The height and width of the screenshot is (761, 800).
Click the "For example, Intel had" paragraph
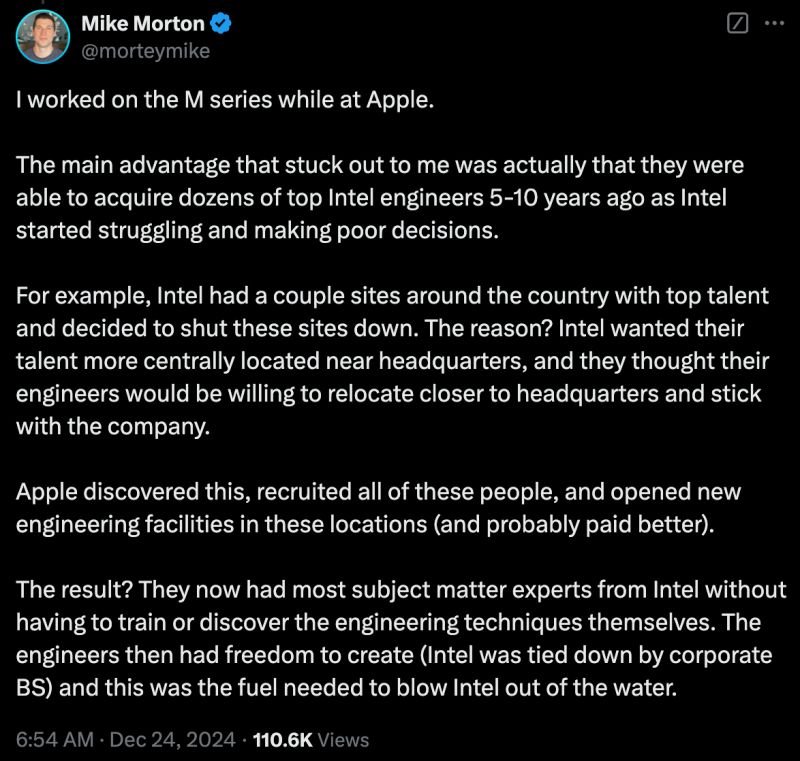(x=392, y=361)
